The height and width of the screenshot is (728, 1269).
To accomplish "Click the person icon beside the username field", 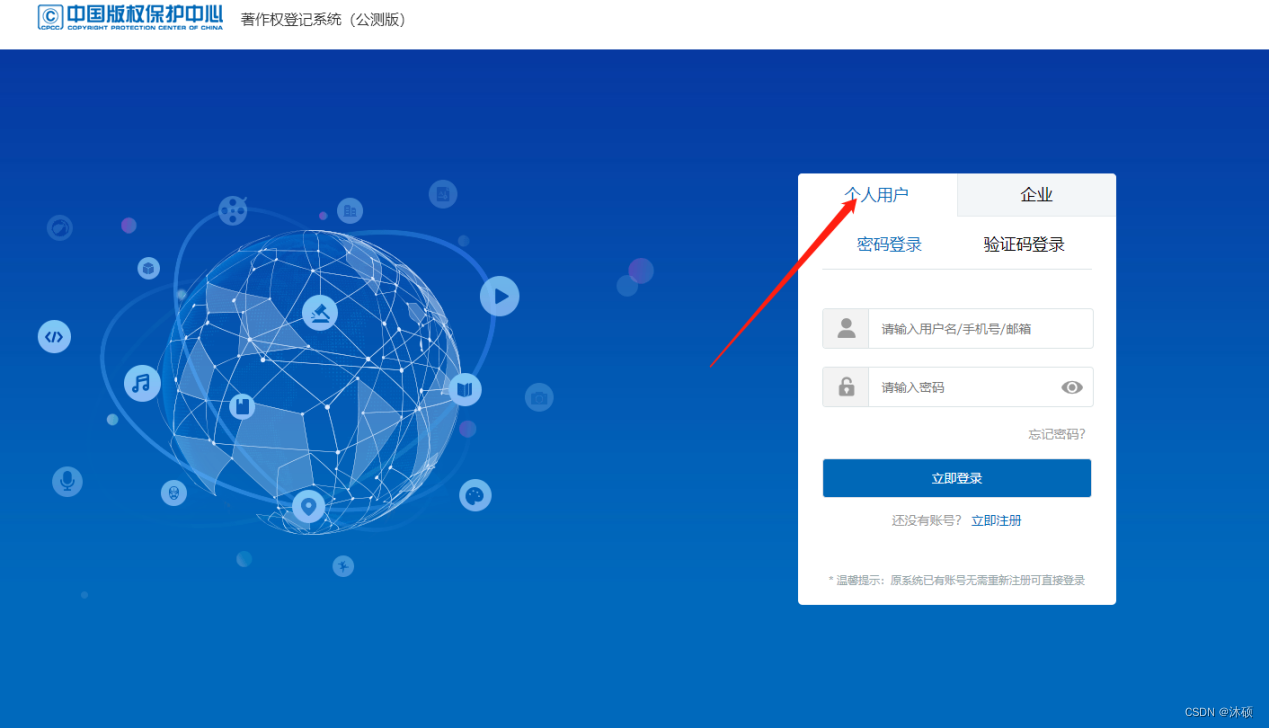I will click(845, 328).
